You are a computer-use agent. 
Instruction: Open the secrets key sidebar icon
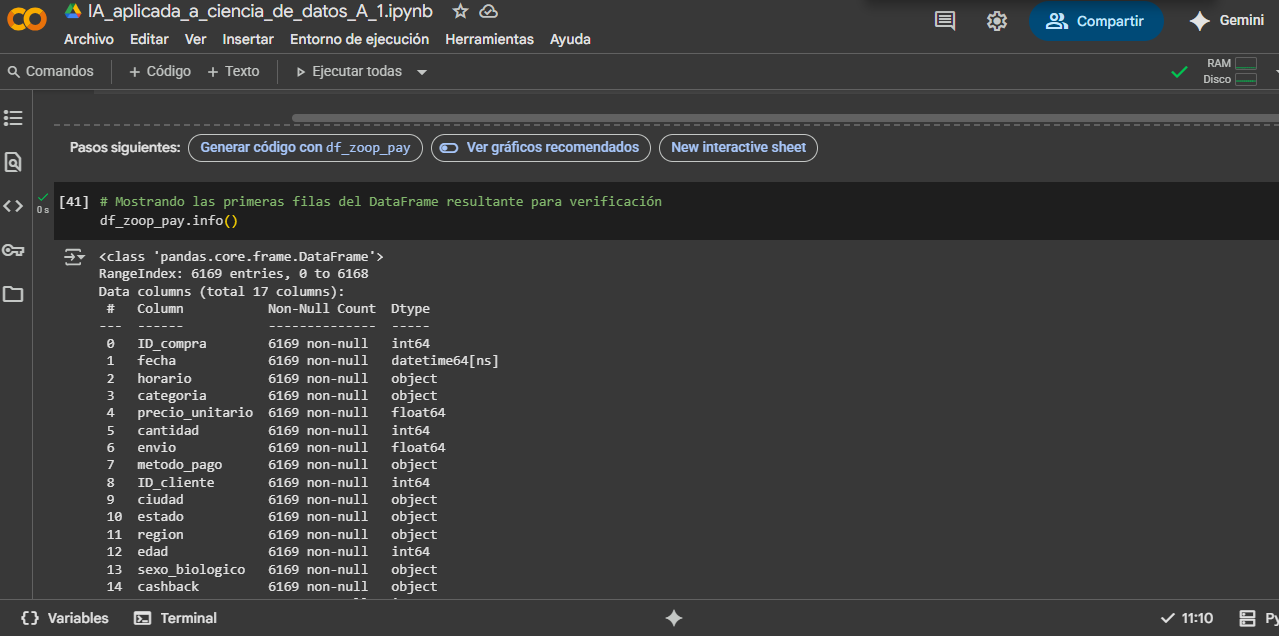tap(13, 250)
